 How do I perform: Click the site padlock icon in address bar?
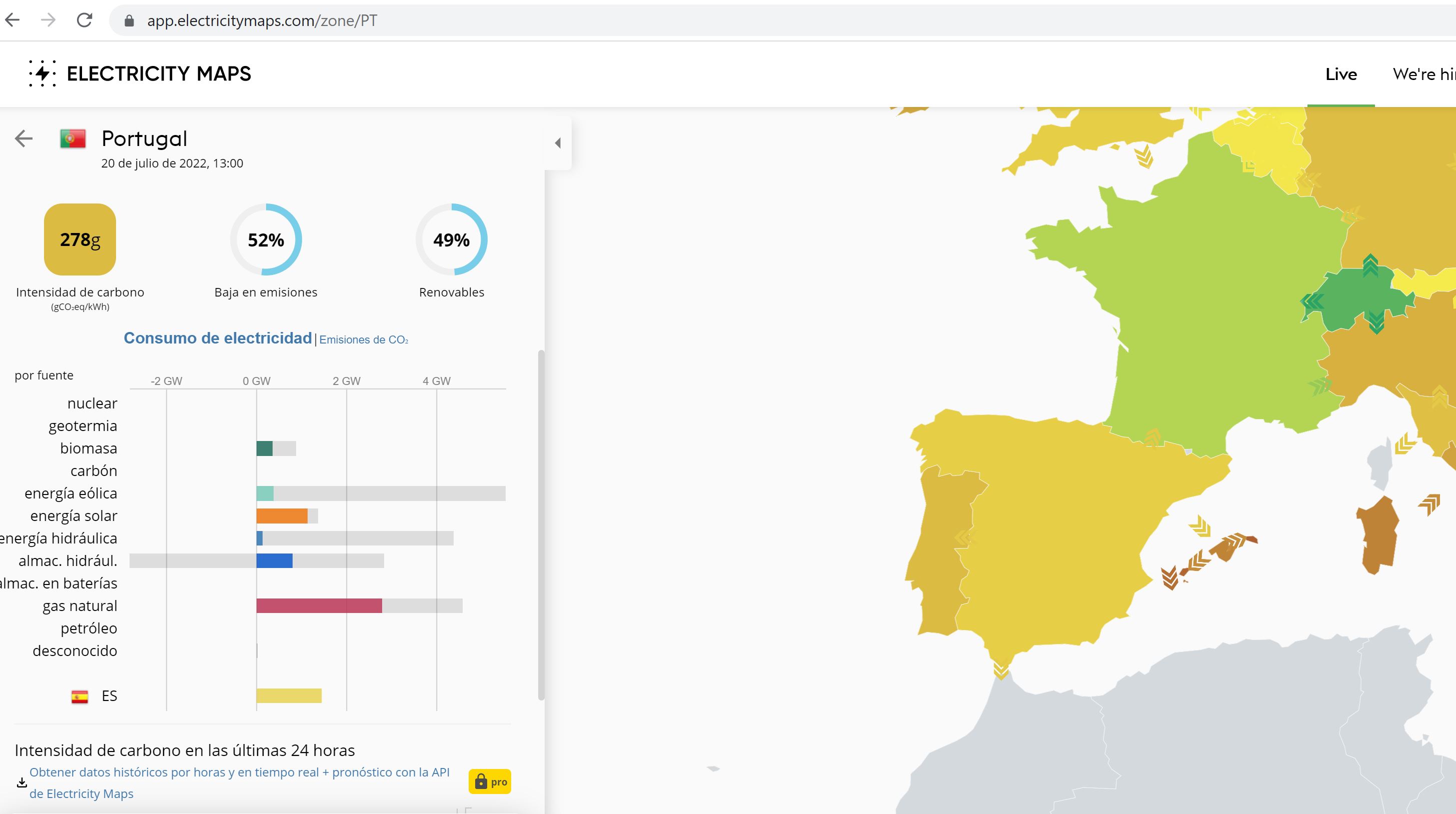point(129,21)
